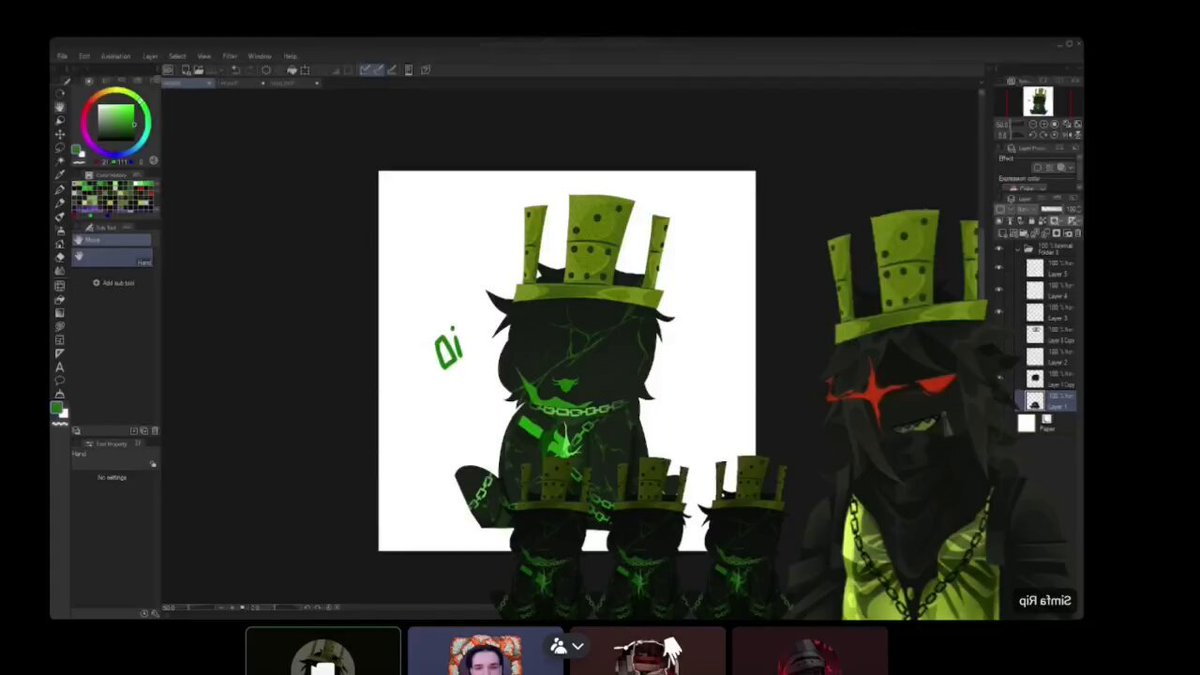Open the first canvas document tab dropdown
Screen dimensions: 1200x675
pyautogui.click(x=210, y=83)
